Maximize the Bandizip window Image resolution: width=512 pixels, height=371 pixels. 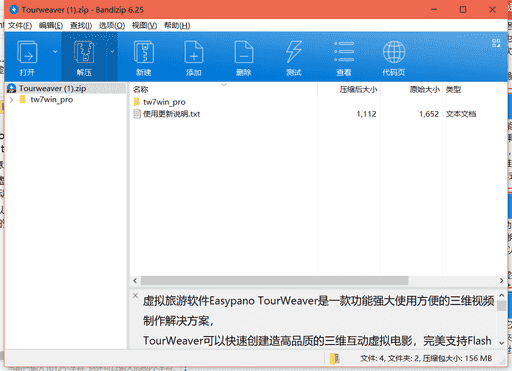coord(463,9)
